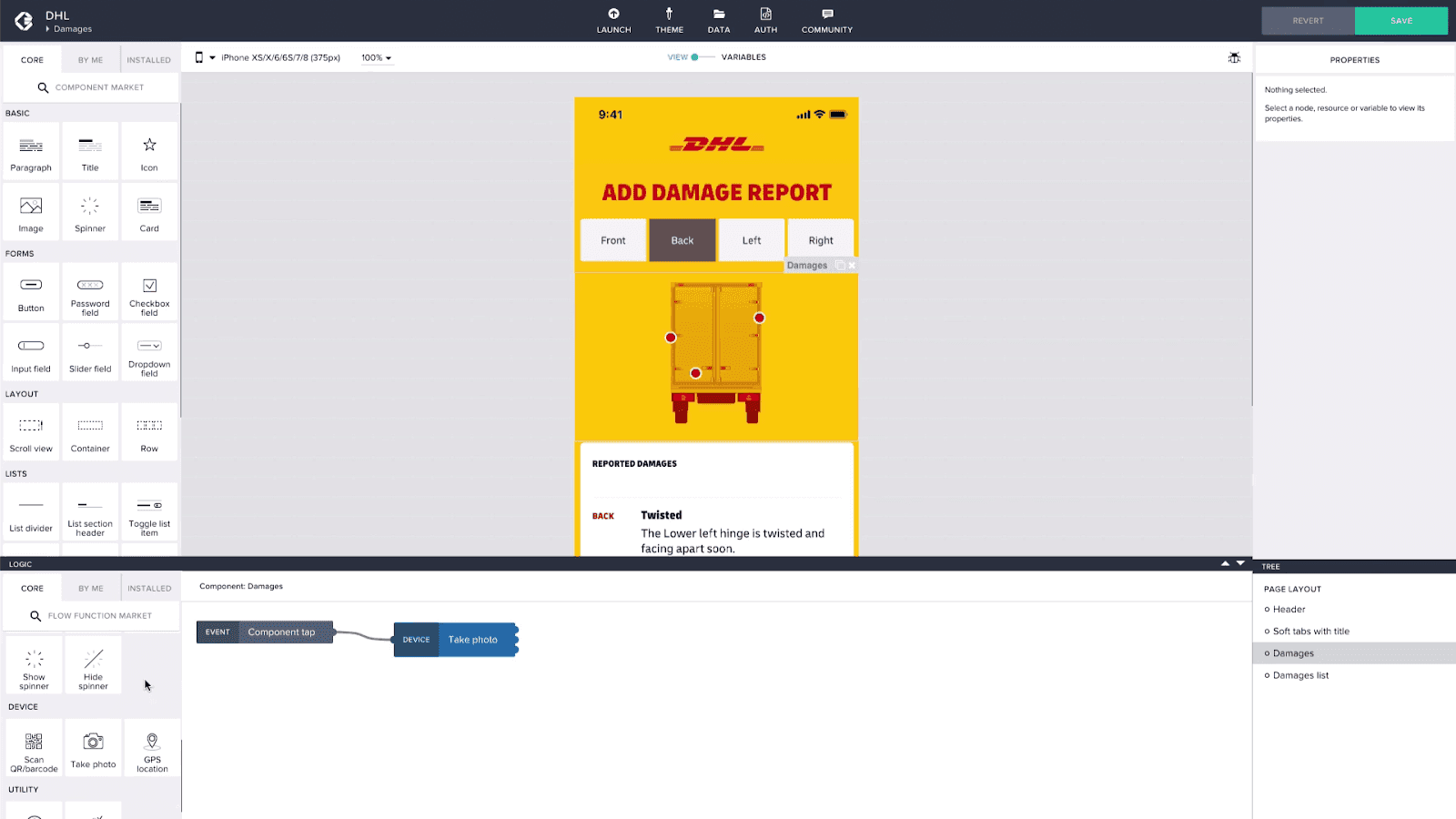This screenshot has height=819, width=1456.
Task: Select the Dropdown field component
Action: [149, 353]
